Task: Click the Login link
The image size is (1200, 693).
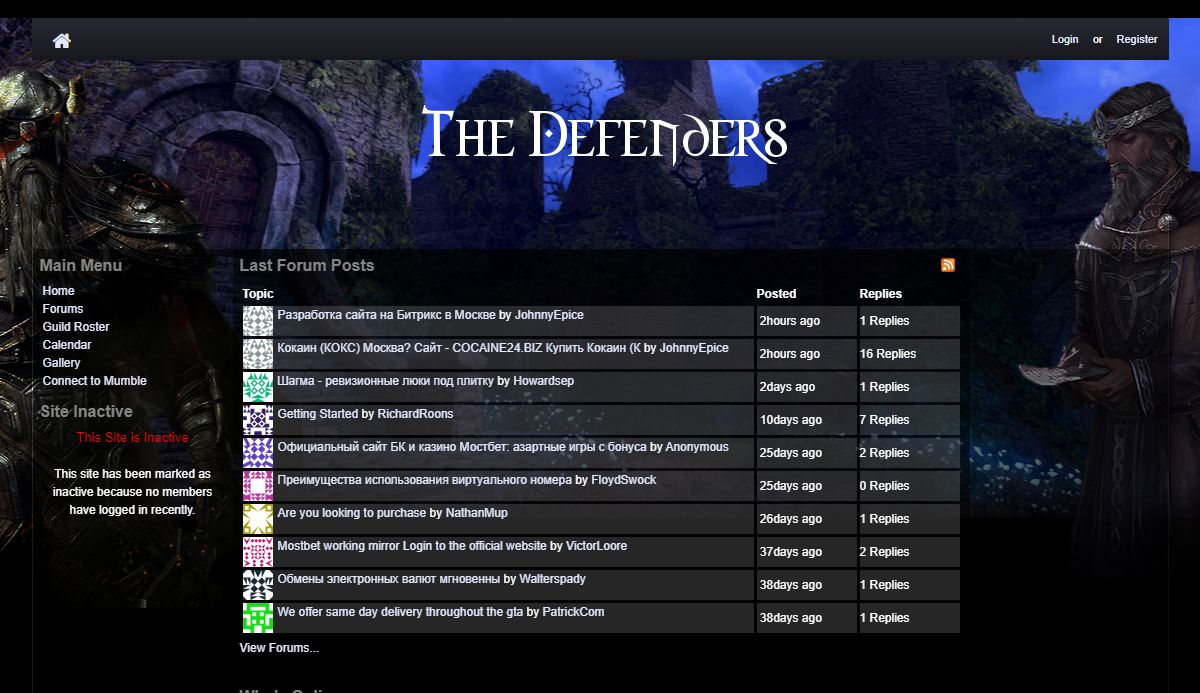Action: tap(1065, 39)
